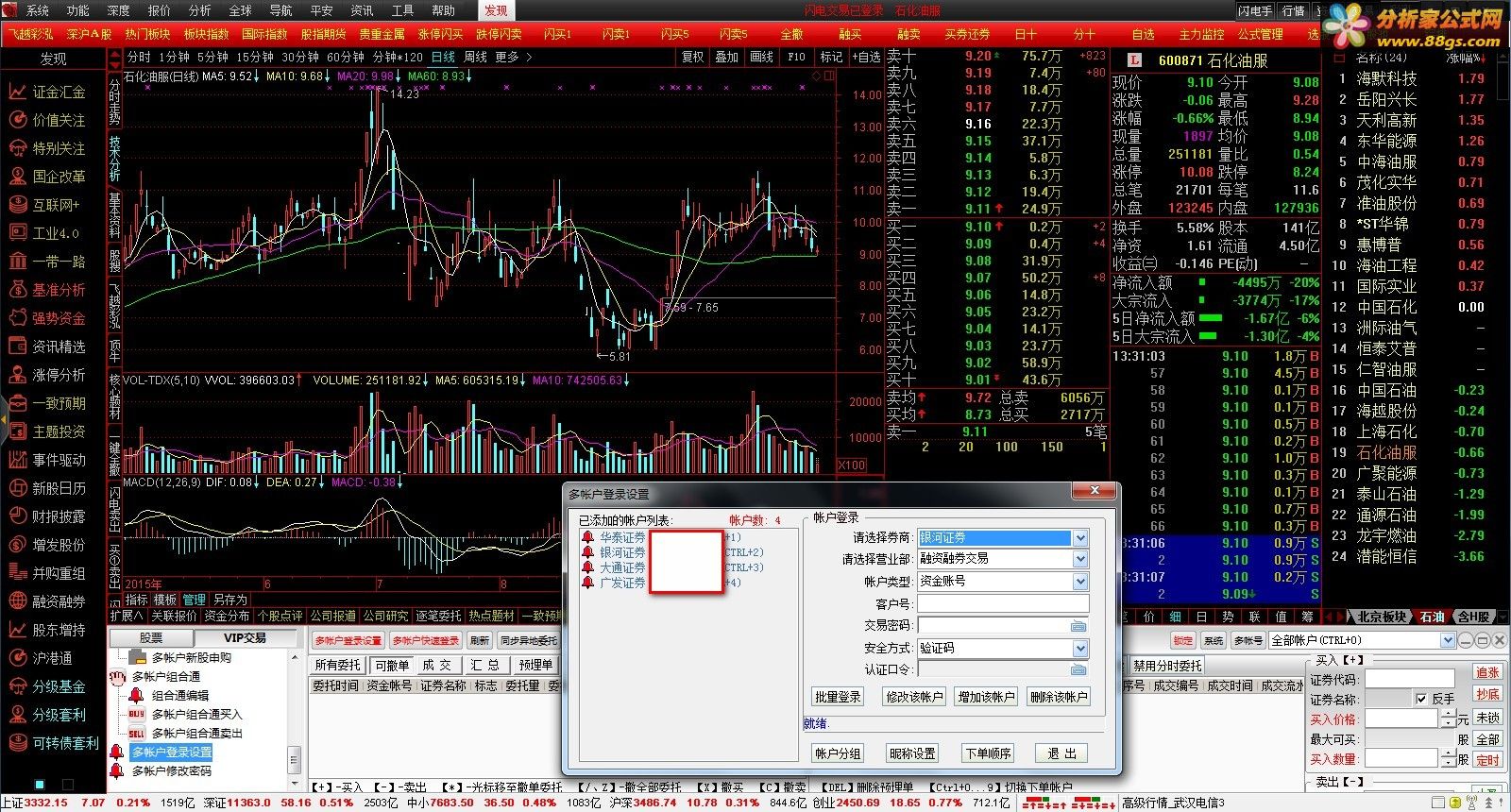Open the 主题投资 sidebar icon
The image size is (1511, 812).
(x=17, y=431)
